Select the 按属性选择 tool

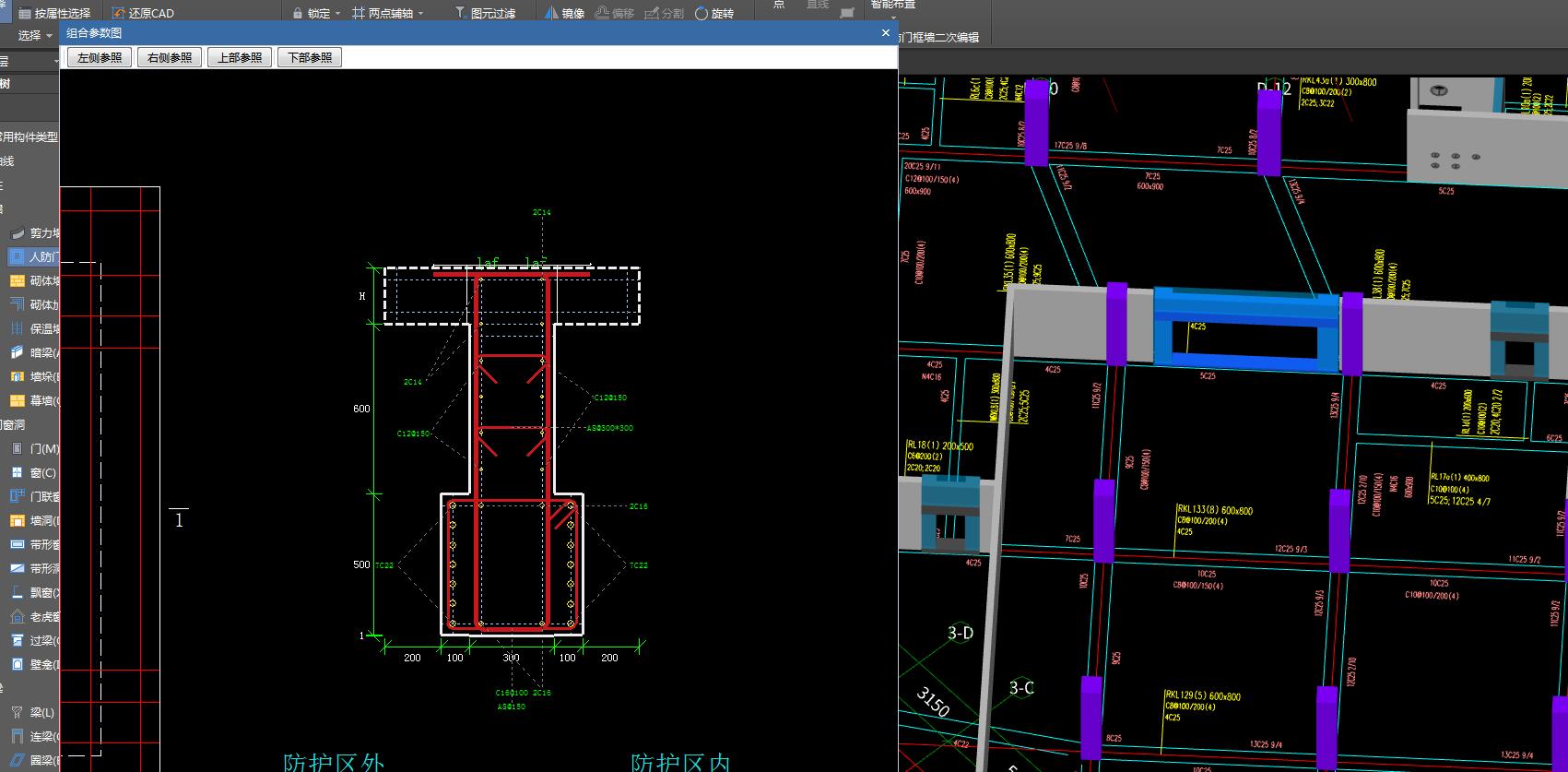coord(54,13)
